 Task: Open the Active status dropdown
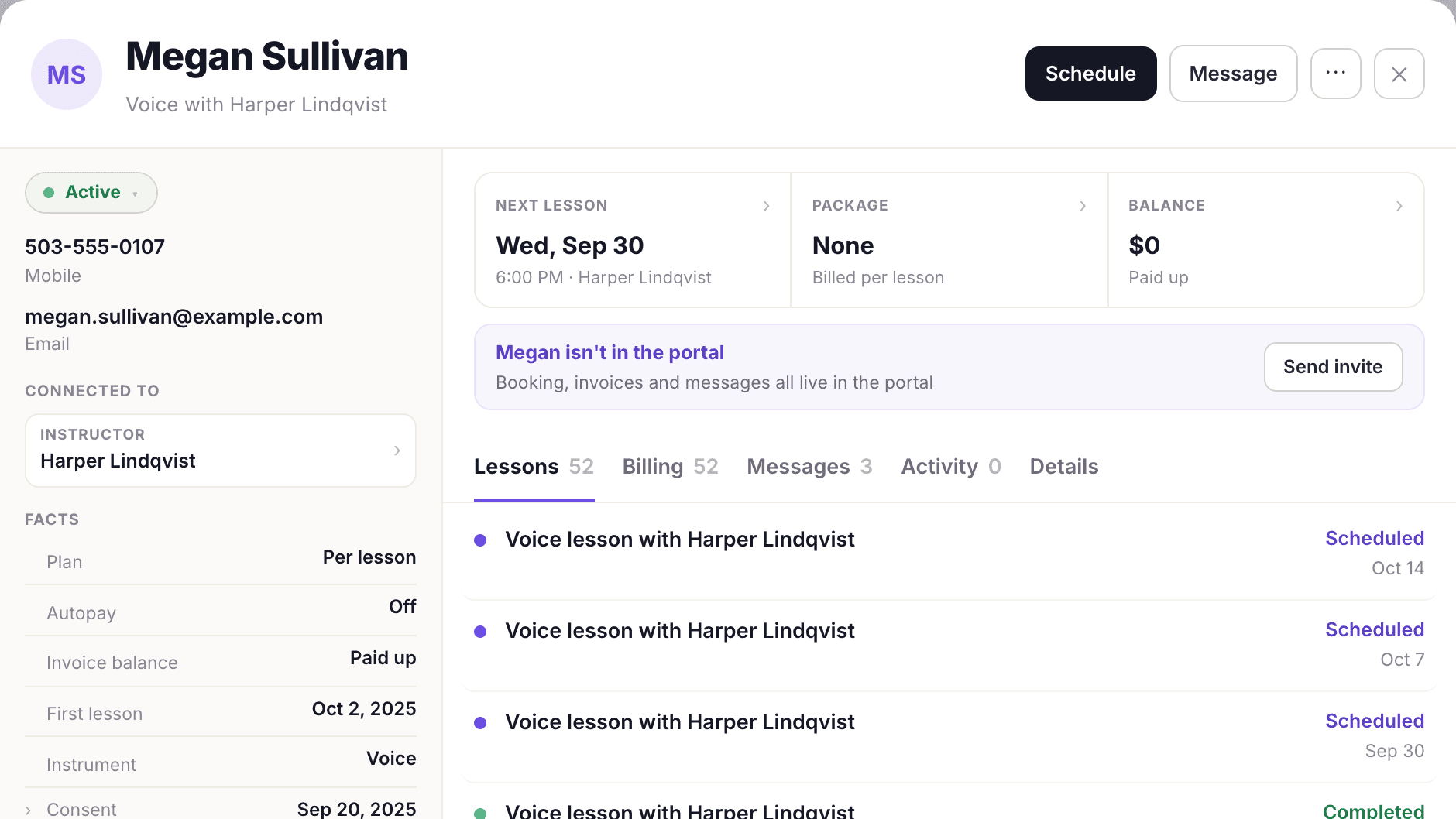91,193
